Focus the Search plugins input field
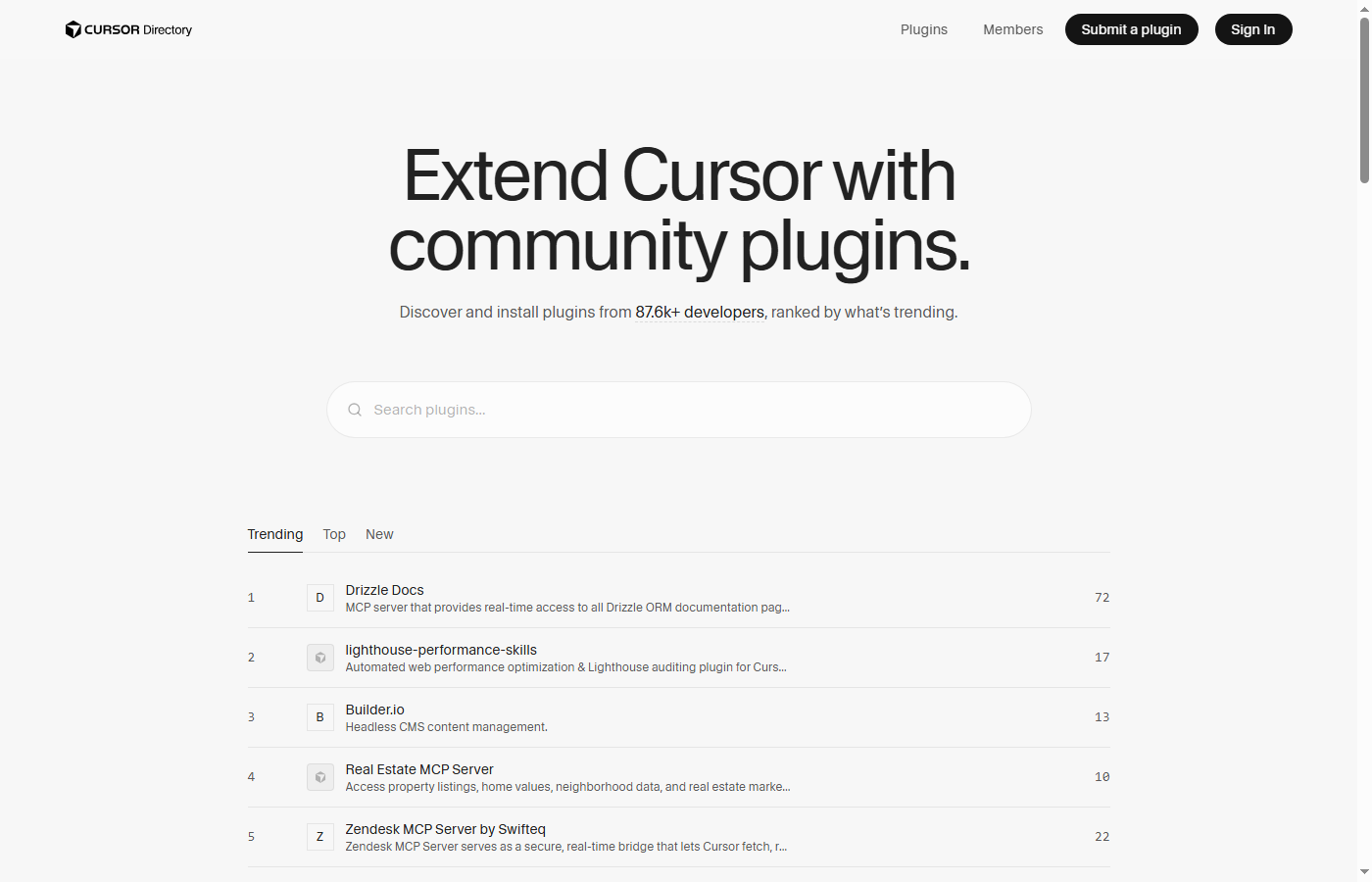 [679, 410]
